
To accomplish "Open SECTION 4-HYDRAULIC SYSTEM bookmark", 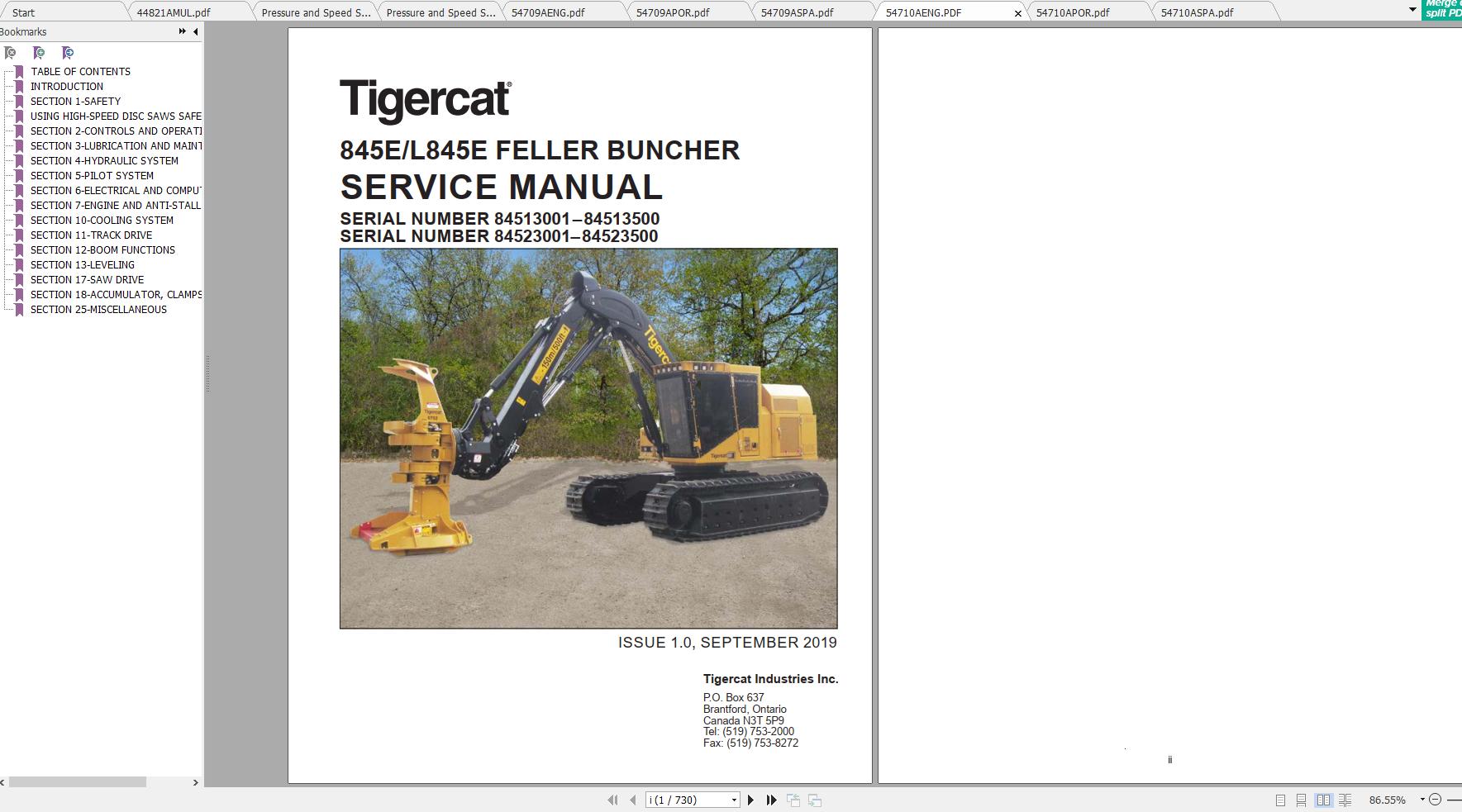I will pyautogui.click(x=104, y=161).
